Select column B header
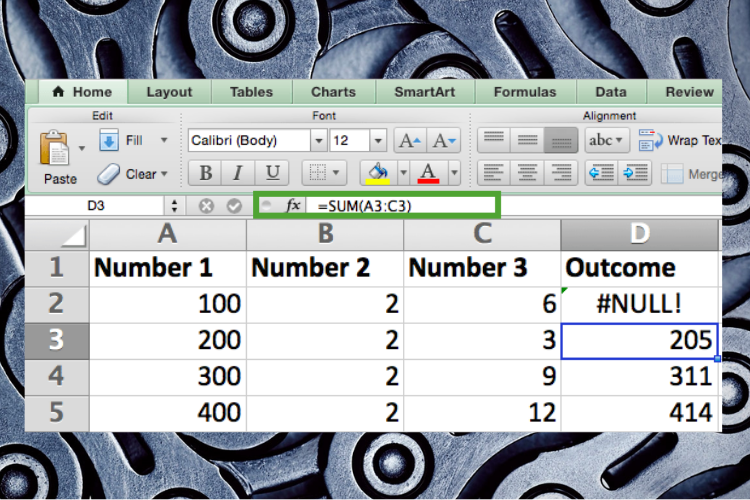Screen dimensions: 750x500 tap(325, 234)
